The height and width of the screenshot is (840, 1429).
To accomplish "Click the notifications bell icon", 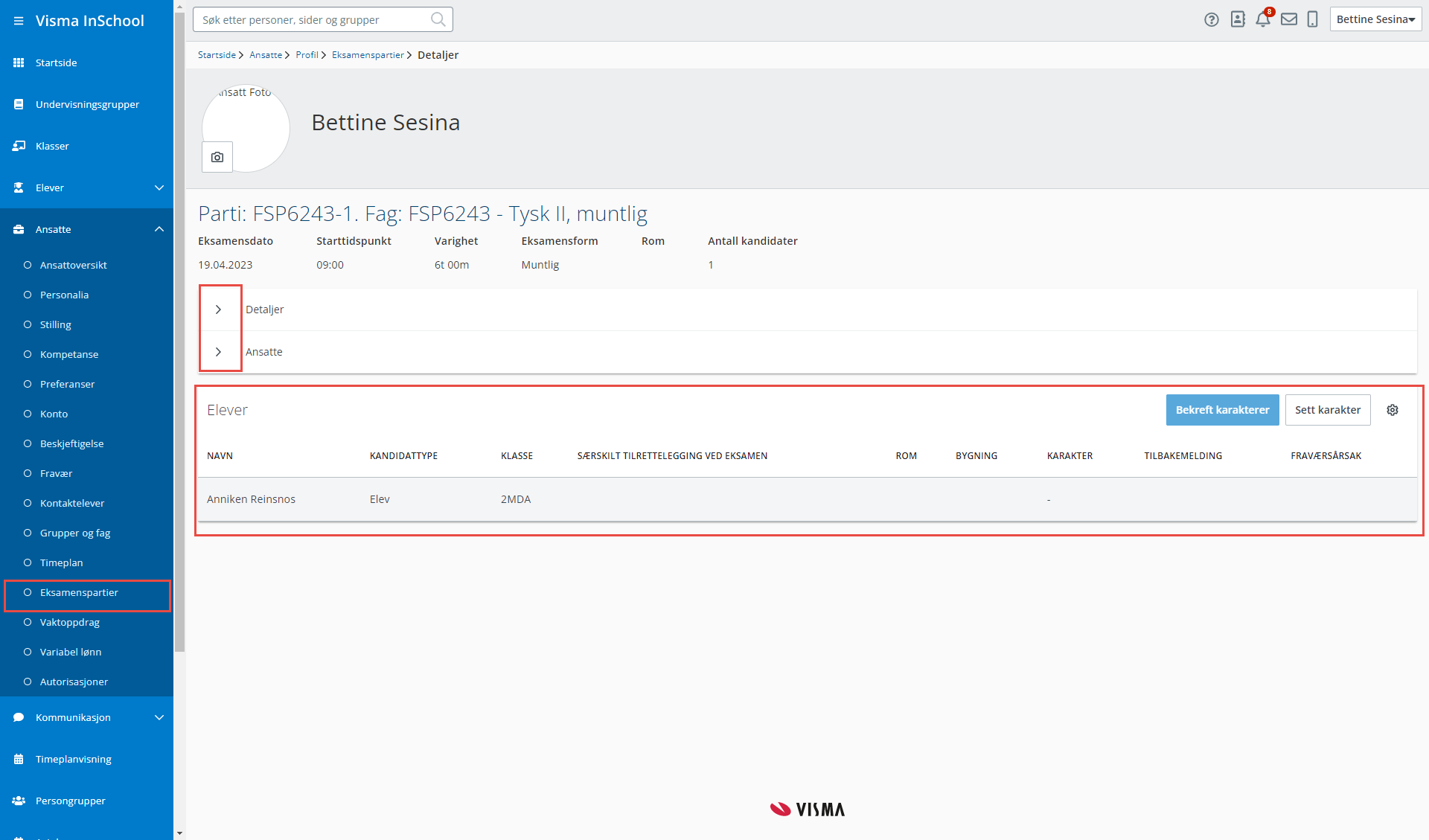I will point(1263,20).
